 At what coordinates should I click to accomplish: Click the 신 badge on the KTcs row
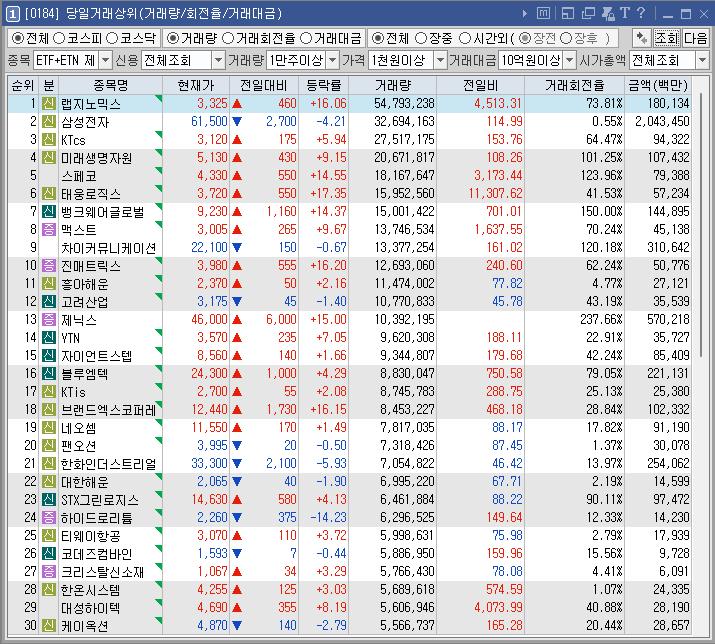pos(49,140)
